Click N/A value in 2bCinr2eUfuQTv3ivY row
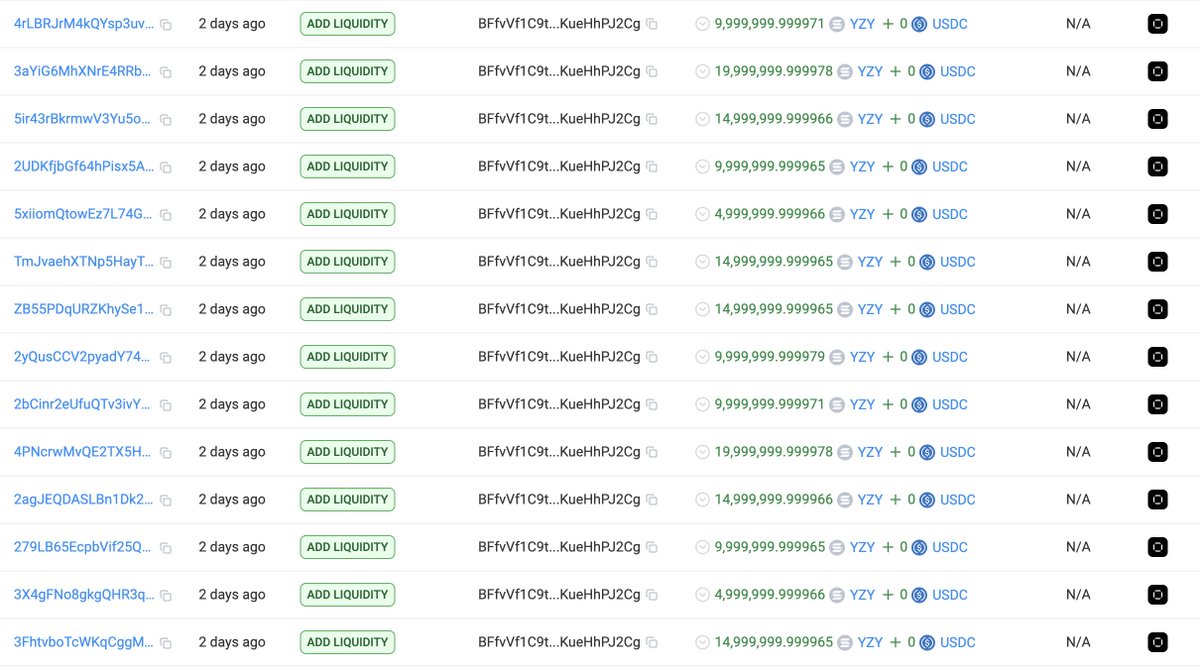This screenshot has width=1200, height=671. (x=1078, y=404)
